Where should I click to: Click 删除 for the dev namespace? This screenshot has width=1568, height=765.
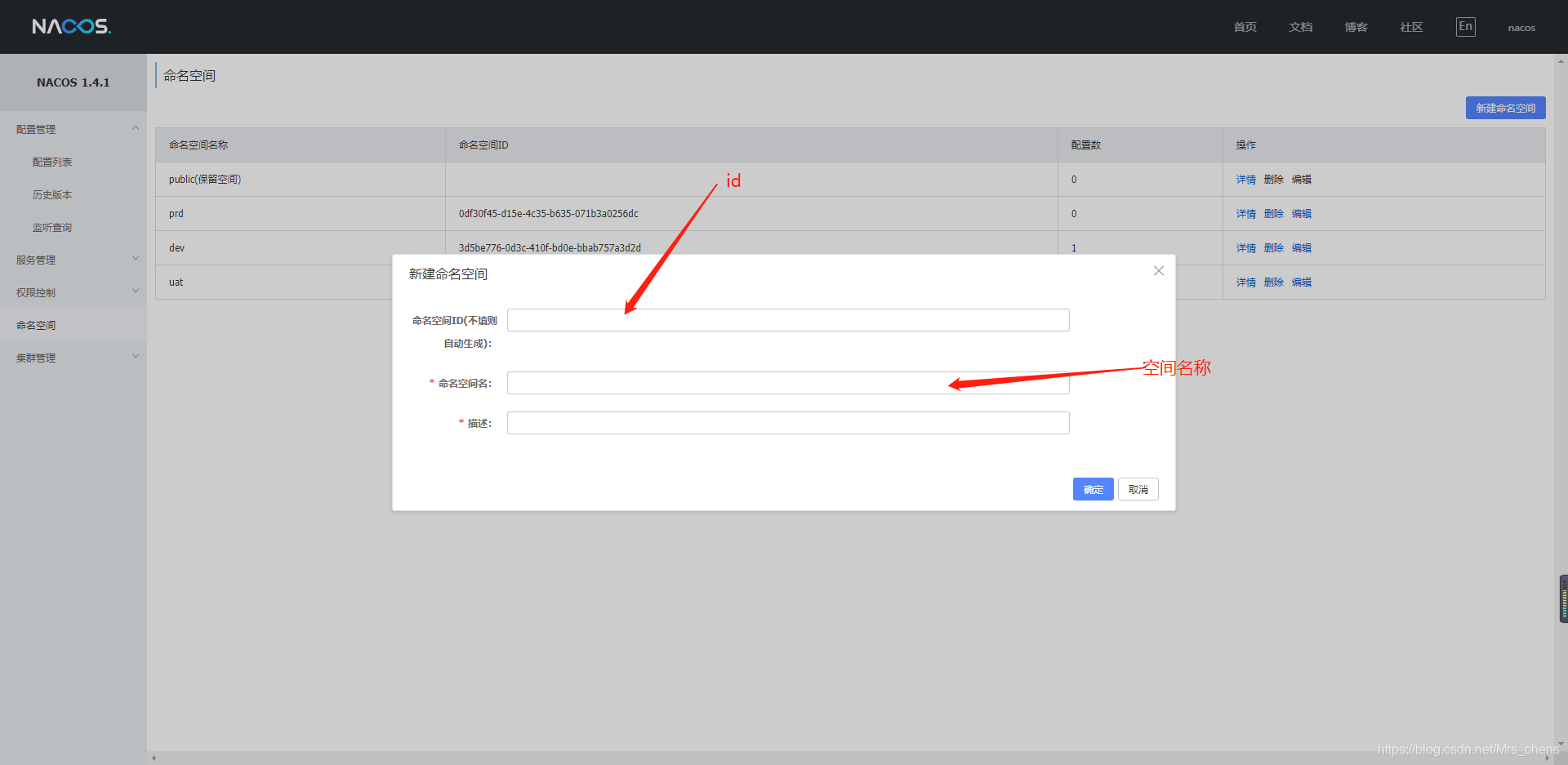(x=1273, y=248)
